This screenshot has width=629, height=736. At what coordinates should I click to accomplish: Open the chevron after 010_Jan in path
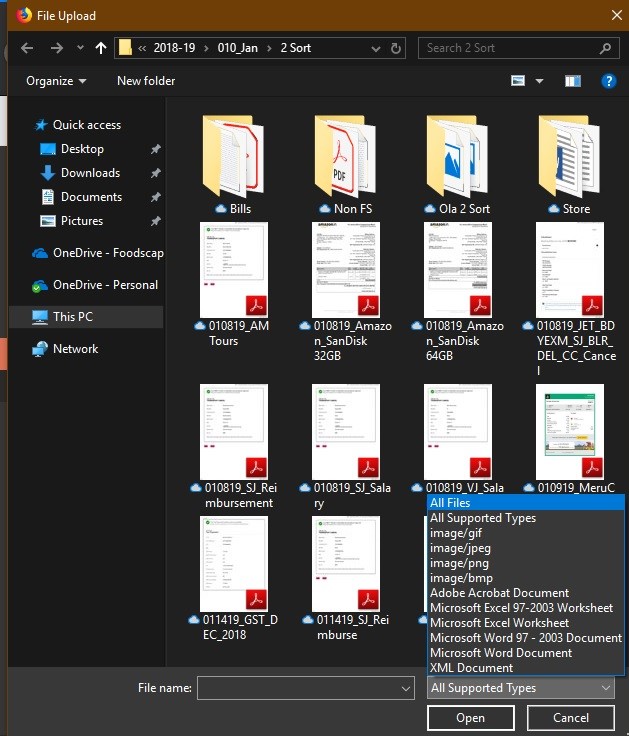click(269, 48)
